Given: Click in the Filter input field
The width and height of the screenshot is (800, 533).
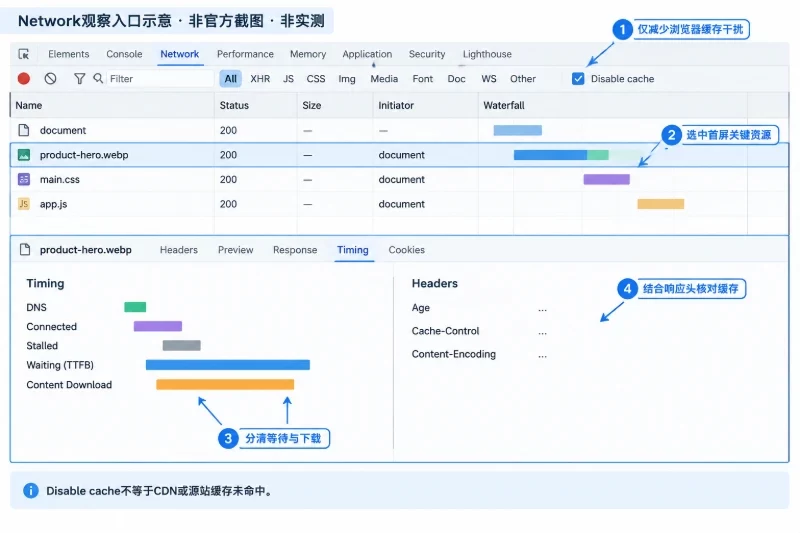Looking at the screenshot, I should click(160, 79).
